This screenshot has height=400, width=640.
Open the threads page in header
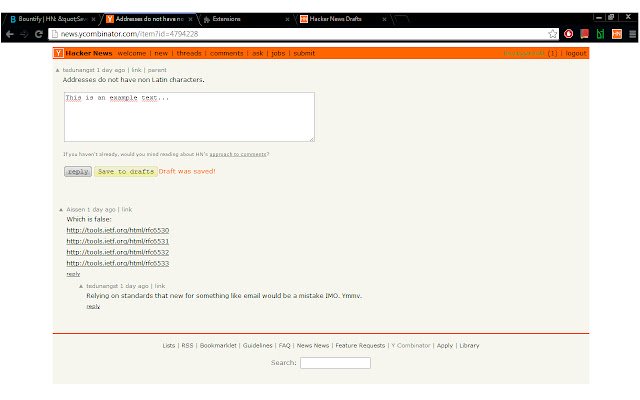coord(189,53)
